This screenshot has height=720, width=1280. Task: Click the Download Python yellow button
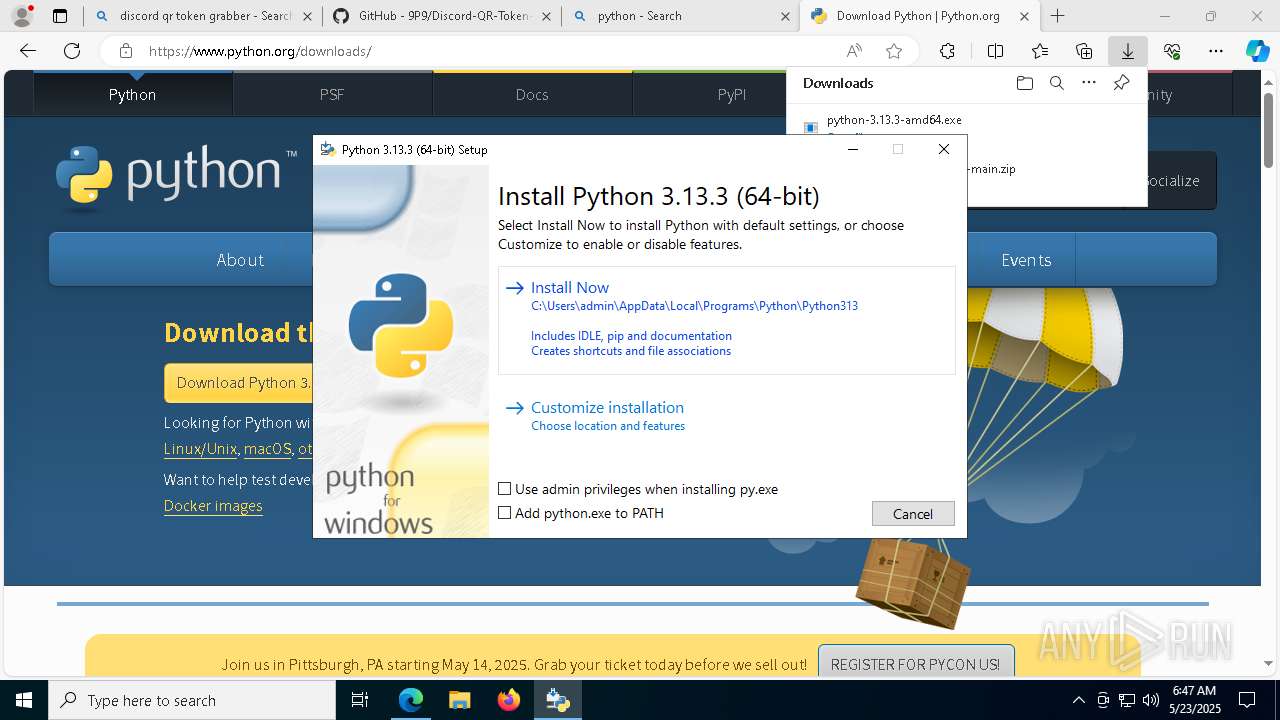[239, 382]
